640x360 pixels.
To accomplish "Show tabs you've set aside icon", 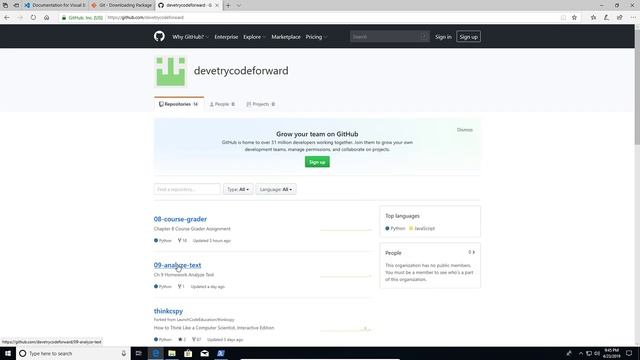I will pyautogui.click(x=5, y=5).
